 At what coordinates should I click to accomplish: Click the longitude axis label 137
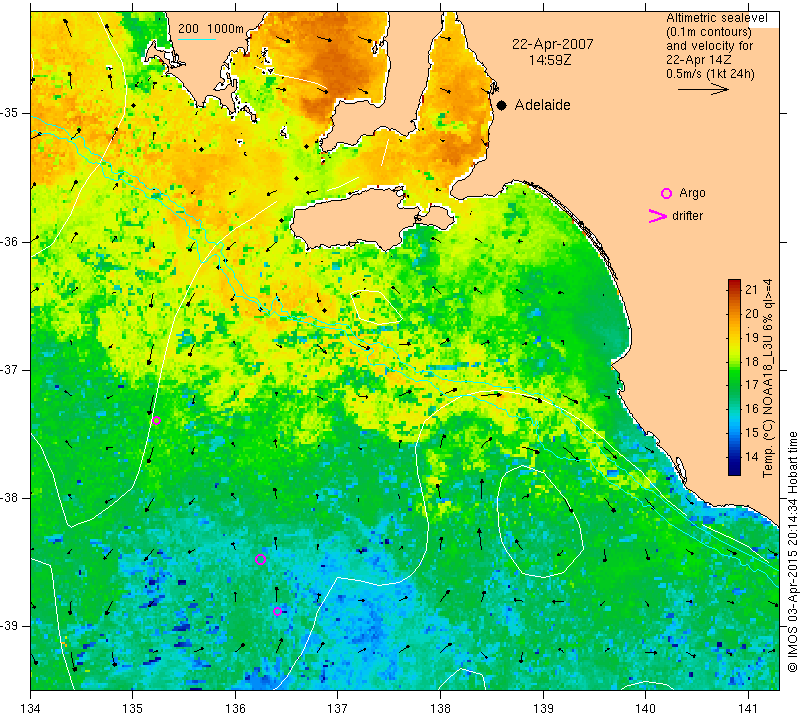337,708
